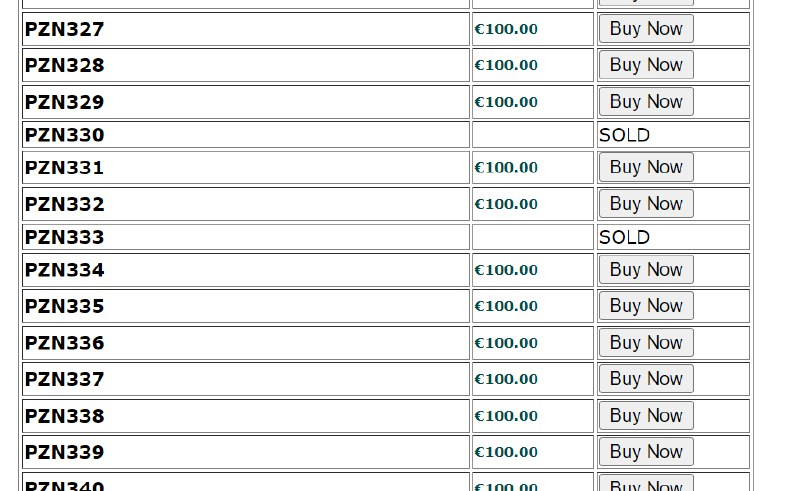The image size is (800, 491).
Task: Buy PZN336 using its button
Action: coord(645,343)
